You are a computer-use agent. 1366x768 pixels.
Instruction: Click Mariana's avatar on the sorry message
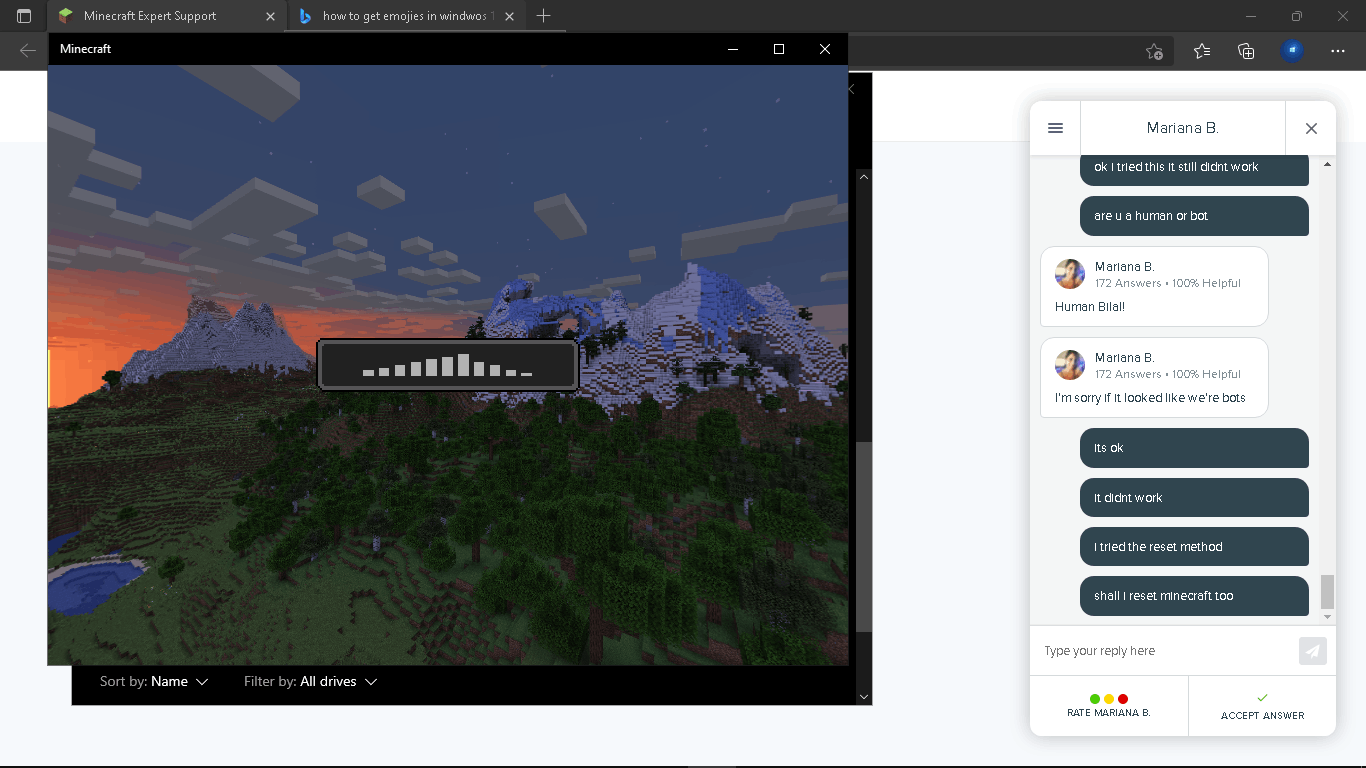1070,365
